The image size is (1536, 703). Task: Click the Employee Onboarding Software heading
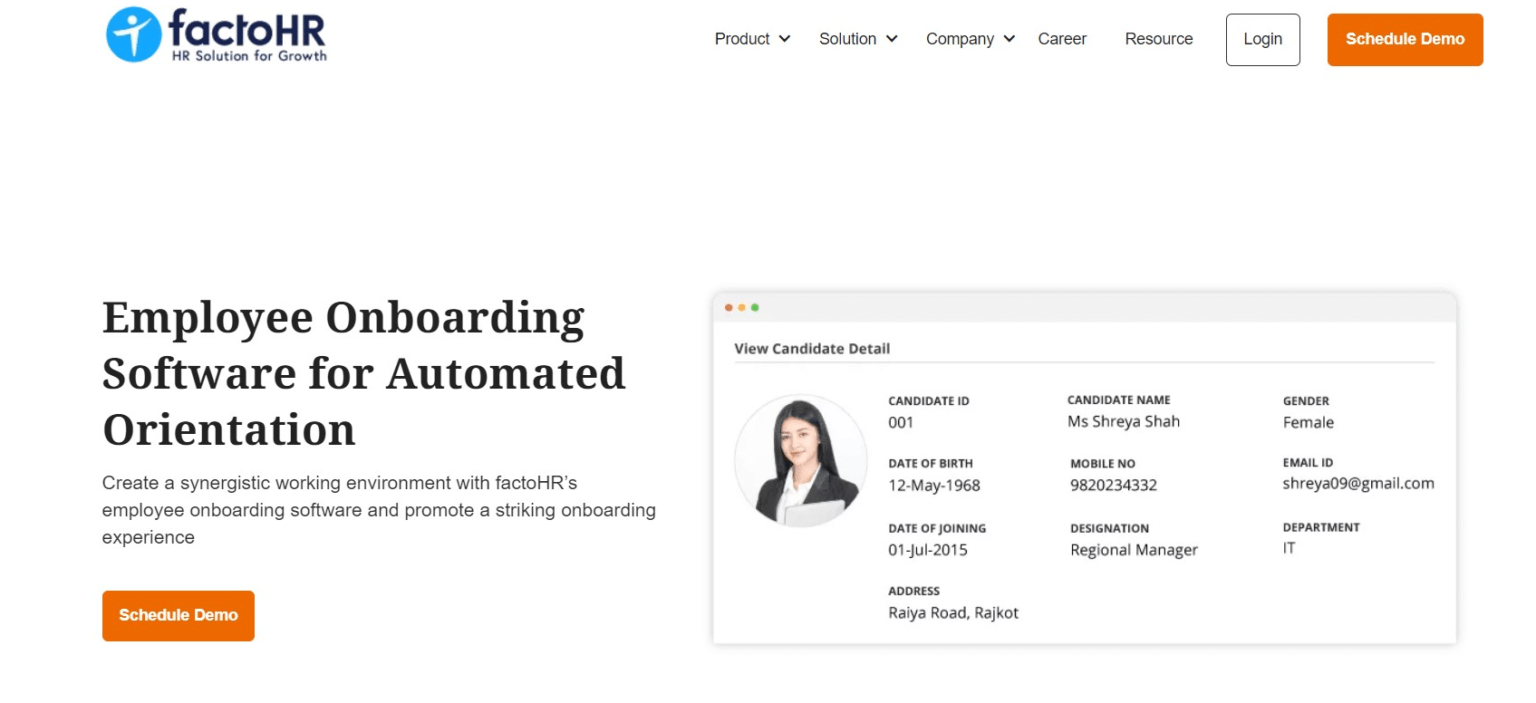(363, 374)
